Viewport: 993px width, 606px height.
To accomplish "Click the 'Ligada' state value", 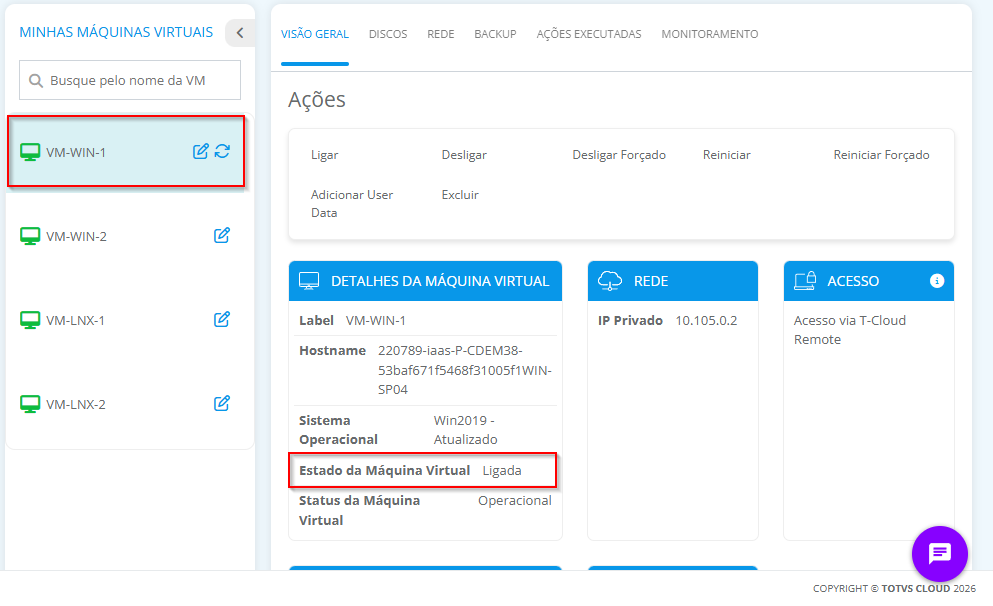I will pos(502,470).
